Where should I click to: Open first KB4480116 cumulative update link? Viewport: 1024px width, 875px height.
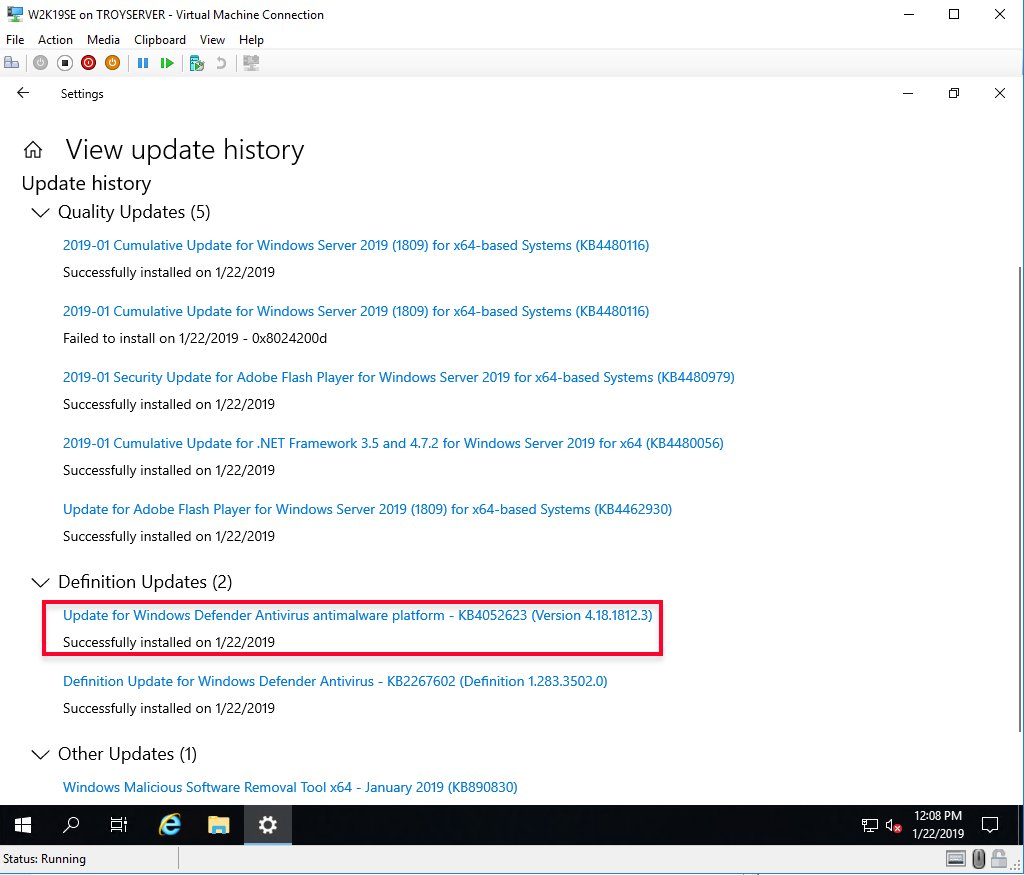[x=356, y=246]
